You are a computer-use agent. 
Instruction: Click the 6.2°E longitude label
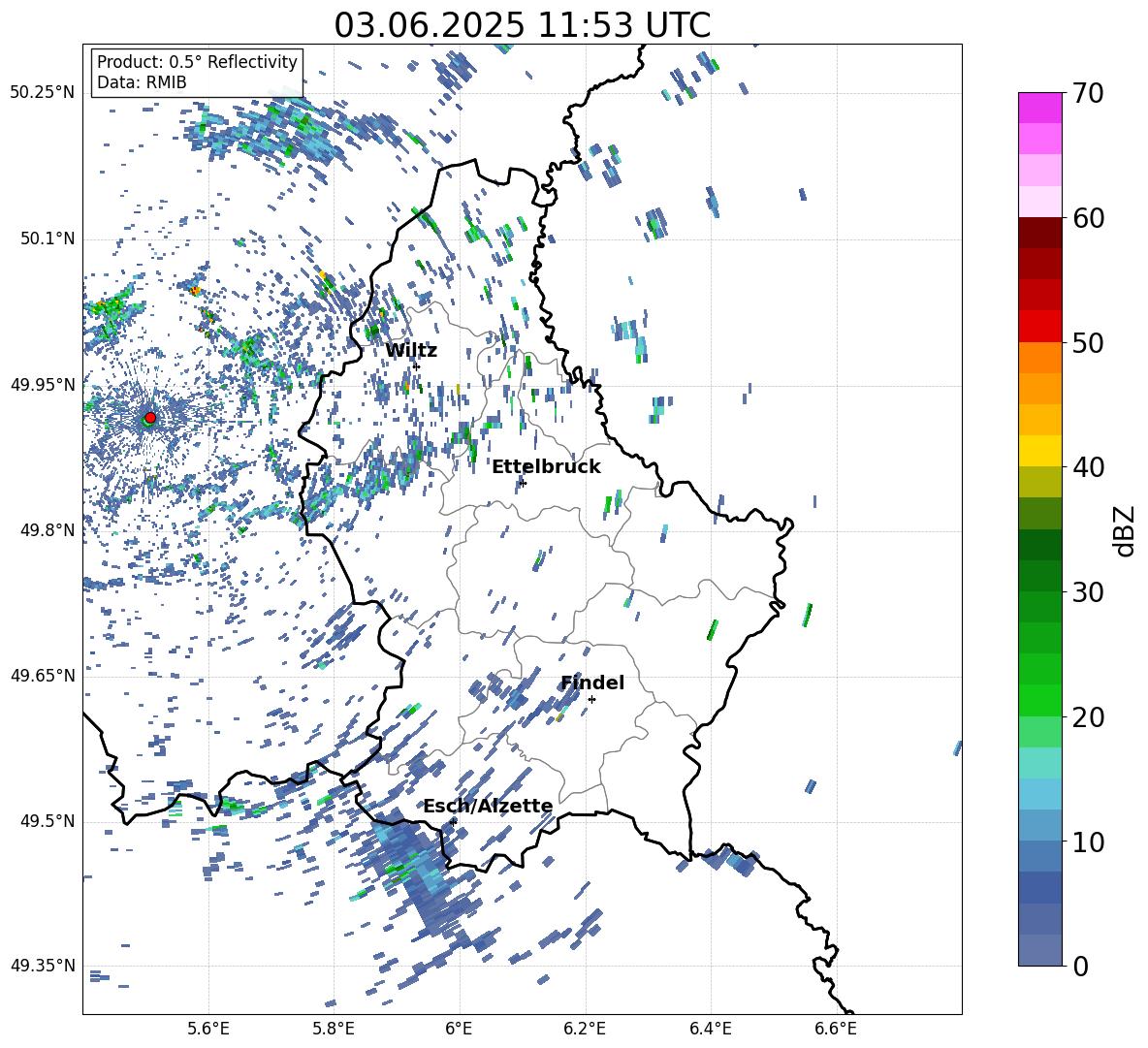click(x=585, y=1029)
